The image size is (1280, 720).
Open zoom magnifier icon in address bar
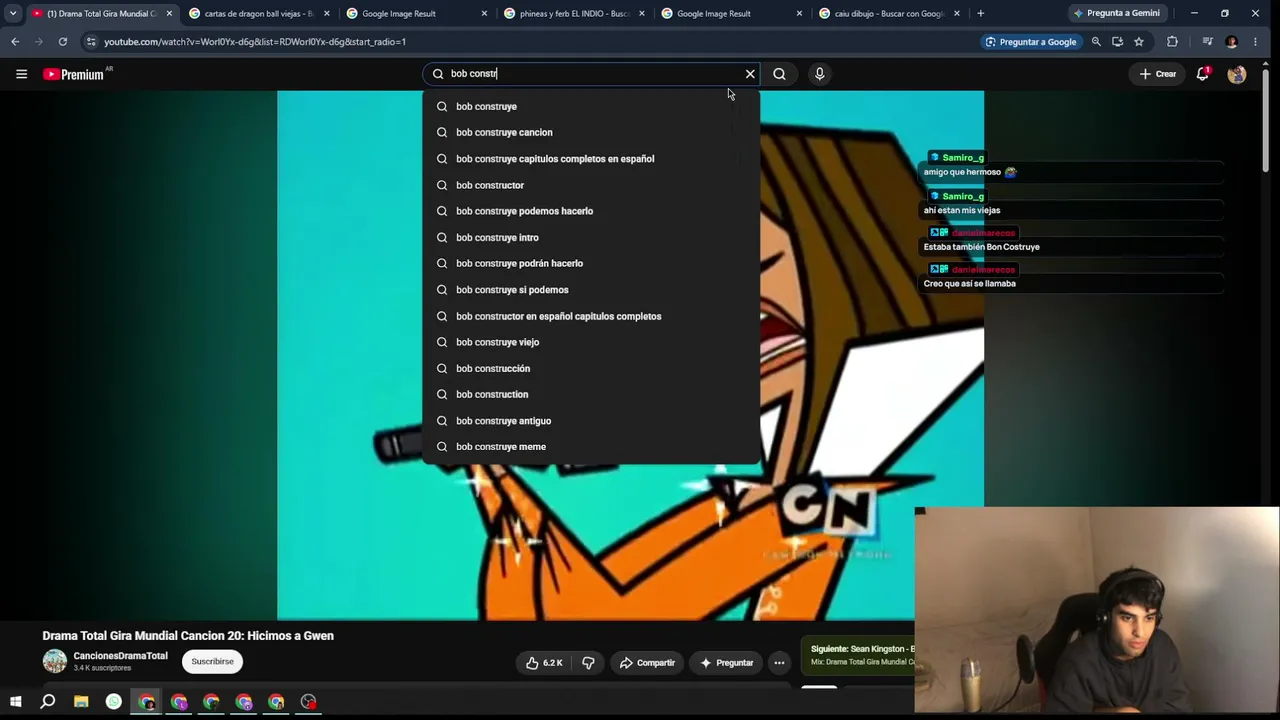point(1096,42)
